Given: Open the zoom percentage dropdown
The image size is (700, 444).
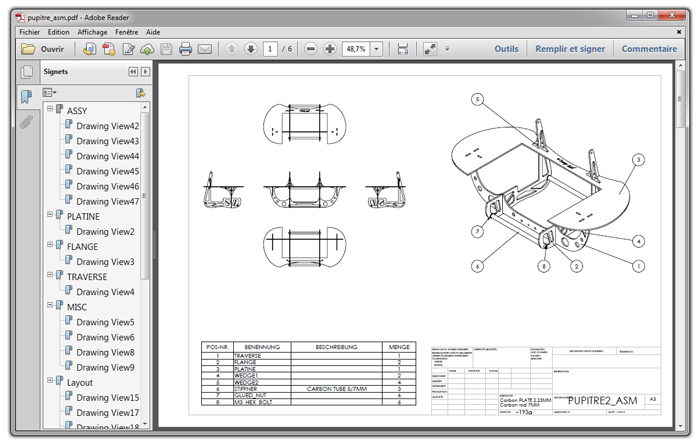Looking at the screenshot, I should pos(376,49).
